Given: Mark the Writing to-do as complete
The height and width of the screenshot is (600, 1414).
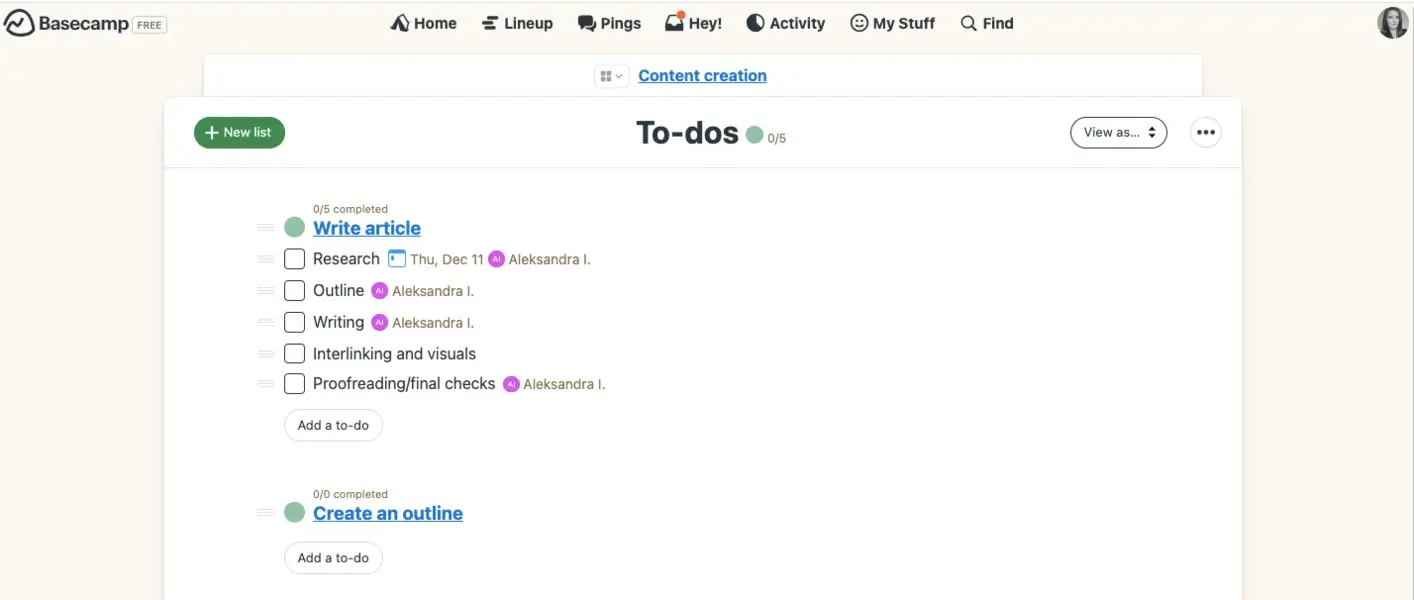Looking at the screenshot, I should [x=294, y=322].
